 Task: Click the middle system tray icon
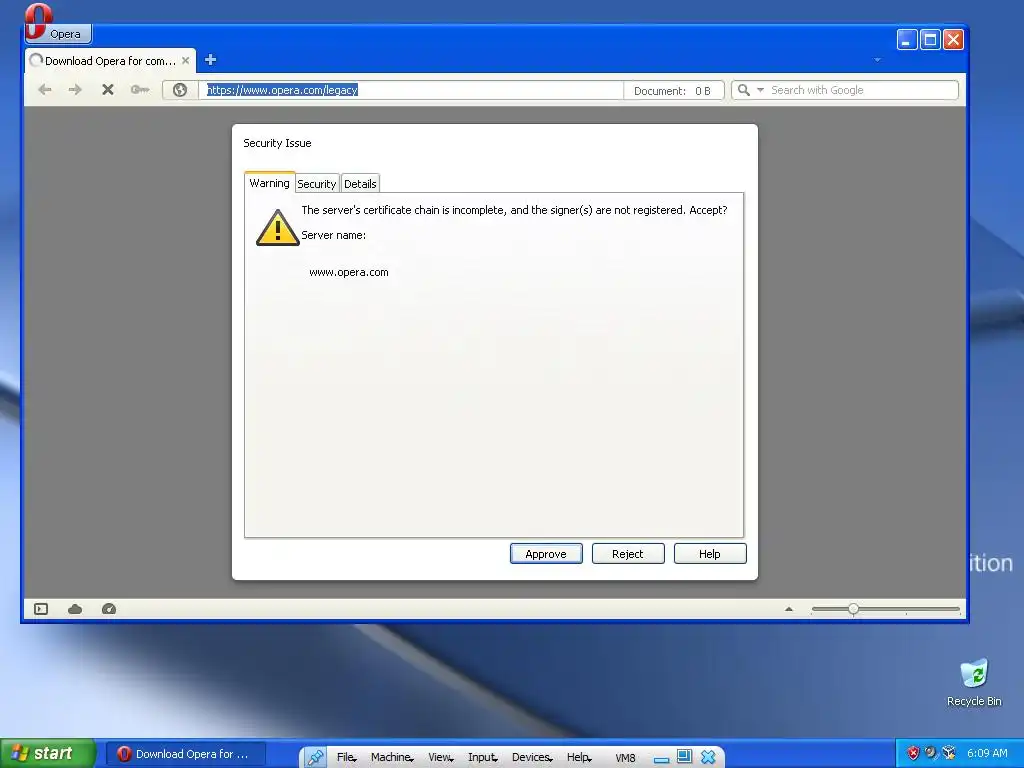[931, 753]
